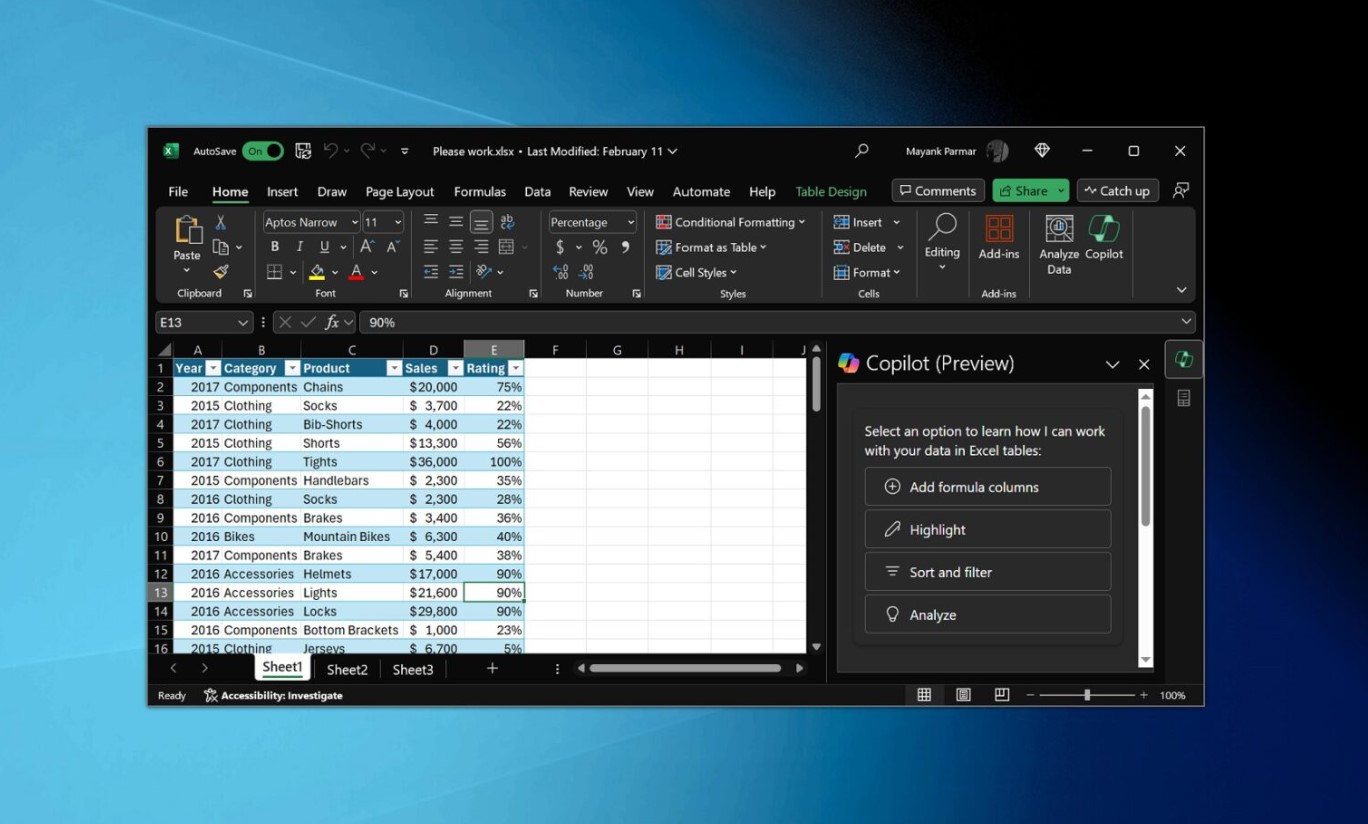Cut selection with the scissors icon
1368x824 pixels.
click(x=221, y=222)
